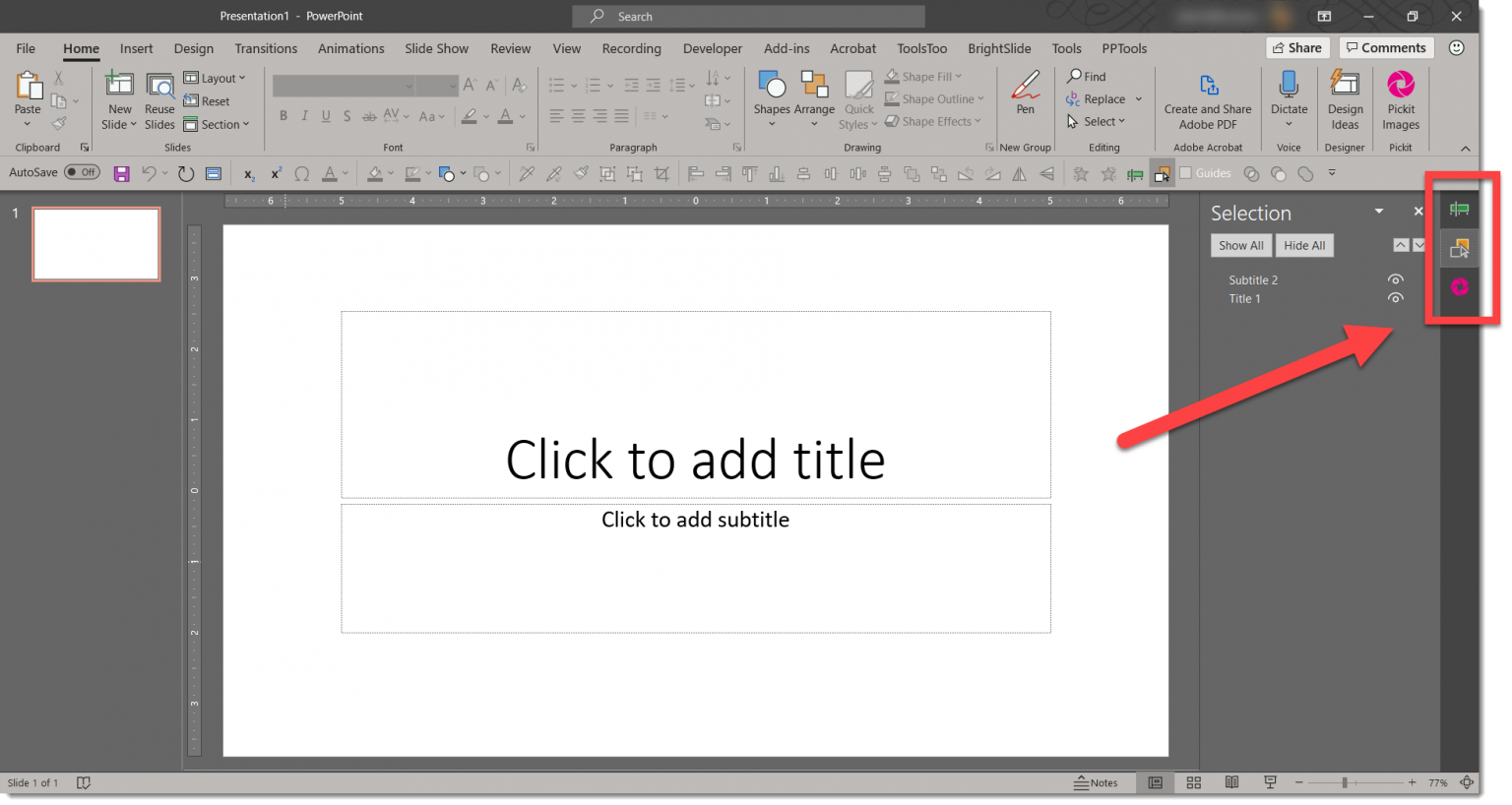1512x805 pixels.
Task: Open Design Ideas
Action: click(x=1345, y=98)
